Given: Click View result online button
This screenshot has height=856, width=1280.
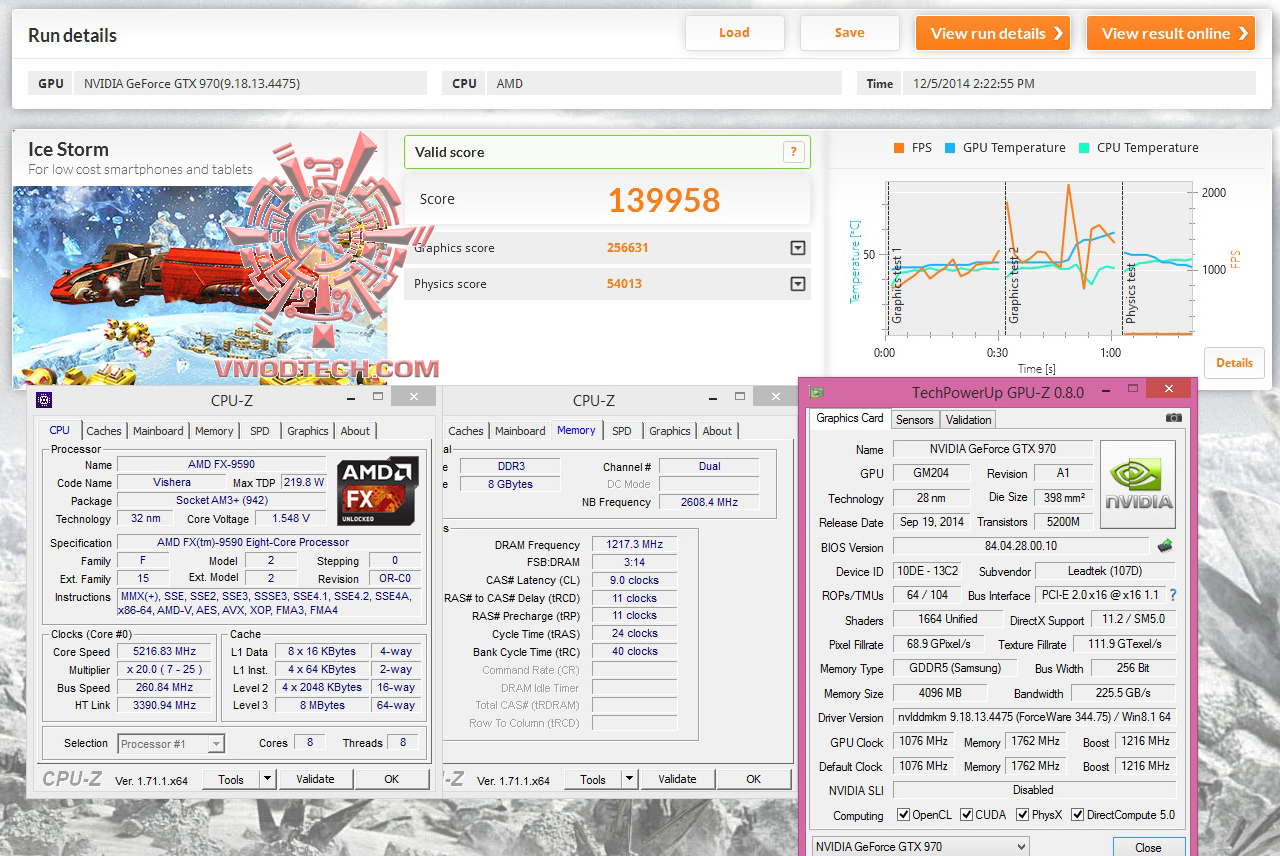Looking at the screenshot, I should point(1171,33).
